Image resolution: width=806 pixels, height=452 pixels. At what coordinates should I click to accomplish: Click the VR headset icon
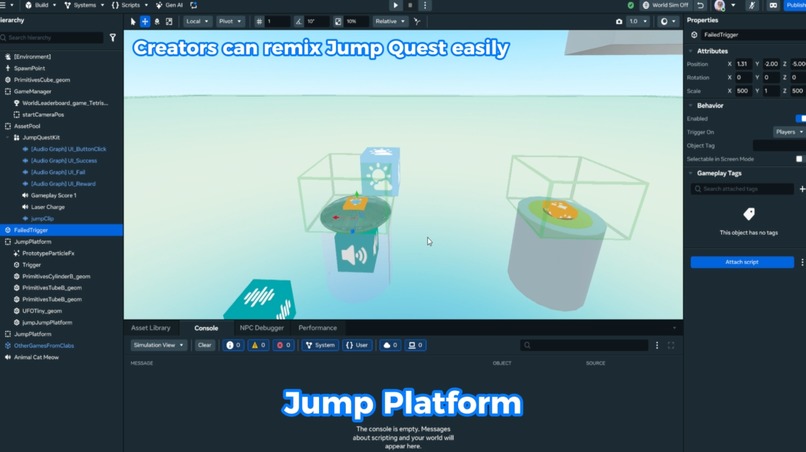[773, 5]
